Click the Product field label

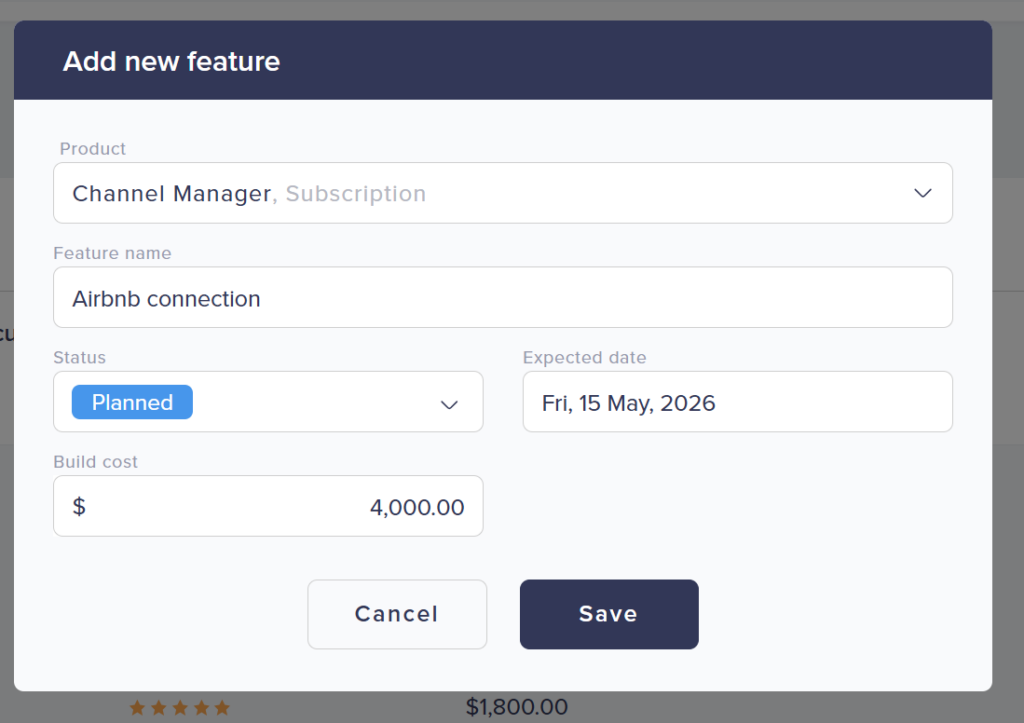[93, 149]
